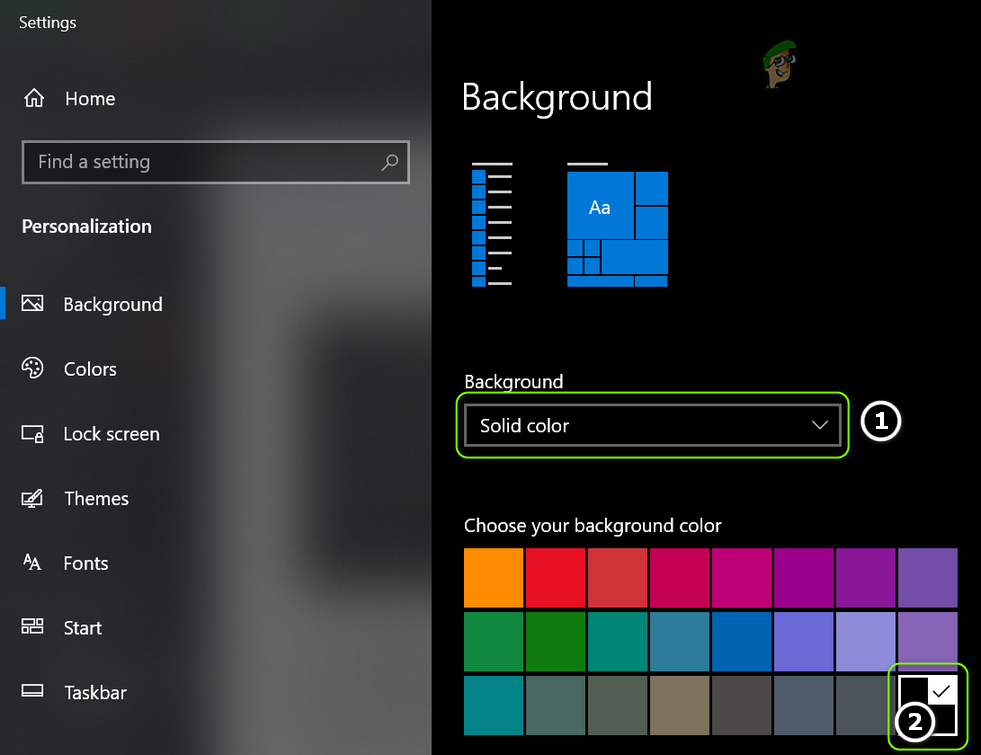The height and width of the screenshot is (755, 981).
Task: Click the dropdown chevron beside Solid color
Action: tap(820, 426)
